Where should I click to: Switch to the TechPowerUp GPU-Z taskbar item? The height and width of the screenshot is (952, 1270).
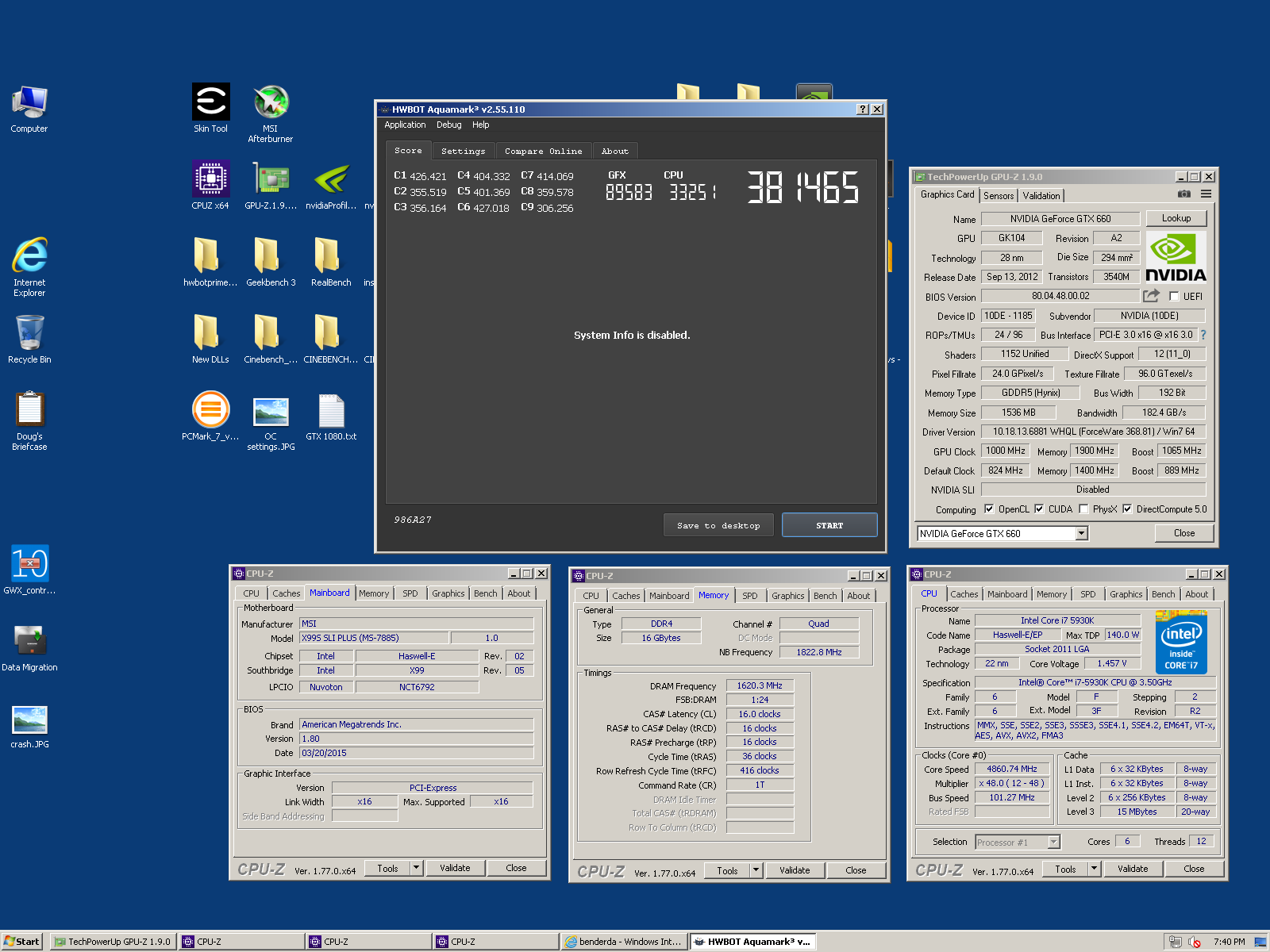point(113,942)
